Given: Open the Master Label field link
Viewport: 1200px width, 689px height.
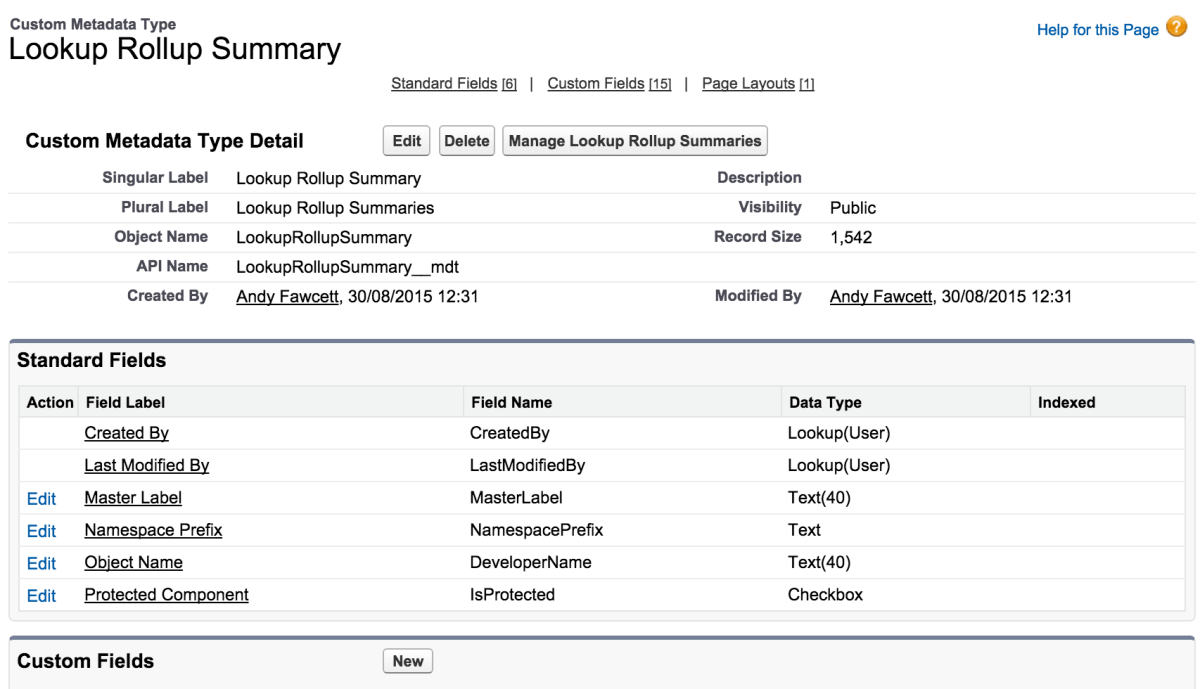Looking at the screenshot, I should (x=133, y=497).
